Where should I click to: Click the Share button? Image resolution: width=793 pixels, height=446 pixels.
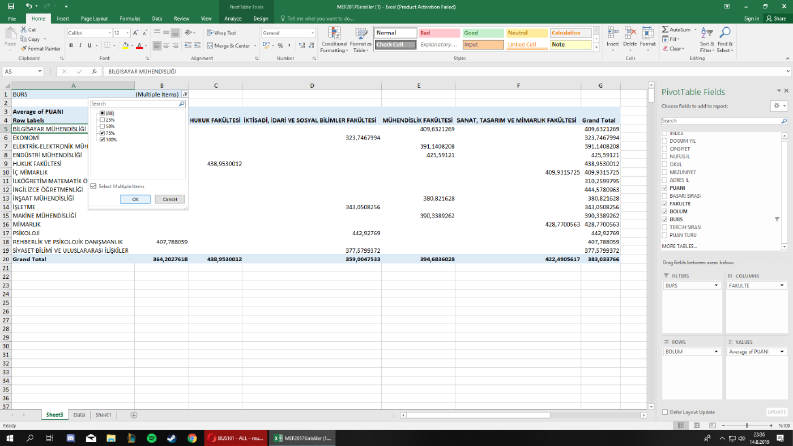(776, 19)
